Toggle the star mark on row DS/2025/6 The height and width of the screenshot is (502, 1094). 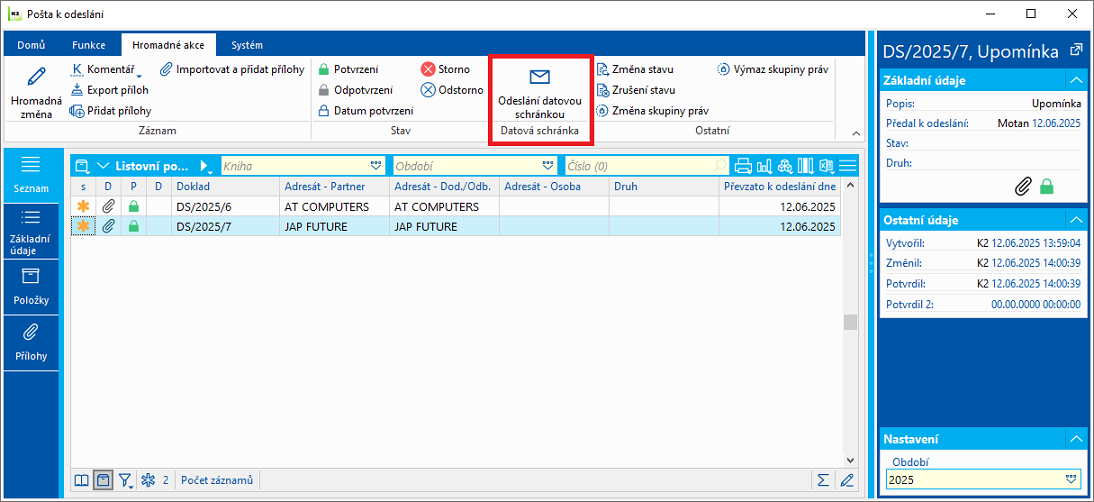pos(83,206)
